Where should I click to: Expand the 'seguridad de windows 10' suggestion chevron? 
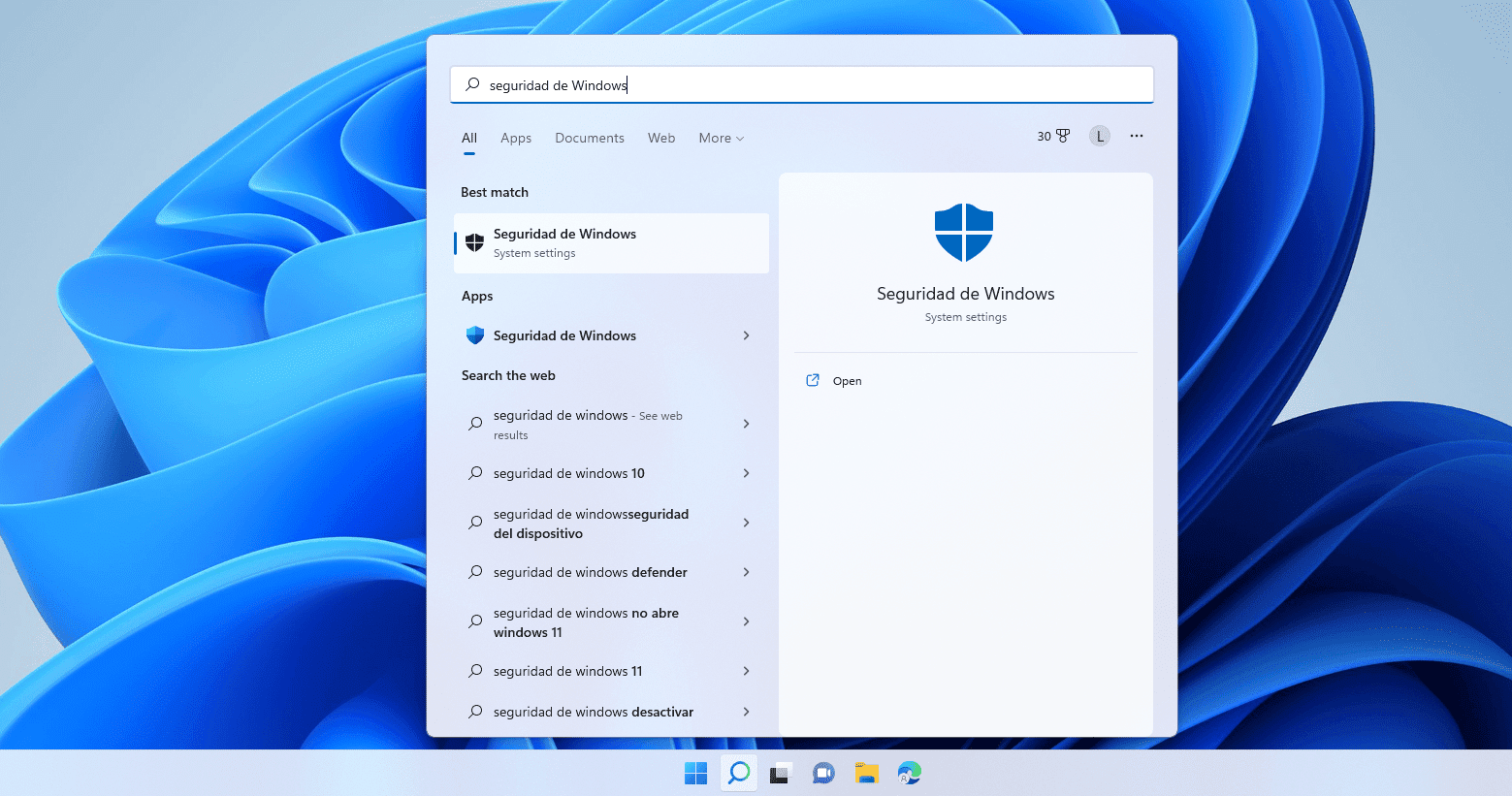coord(746,473)
